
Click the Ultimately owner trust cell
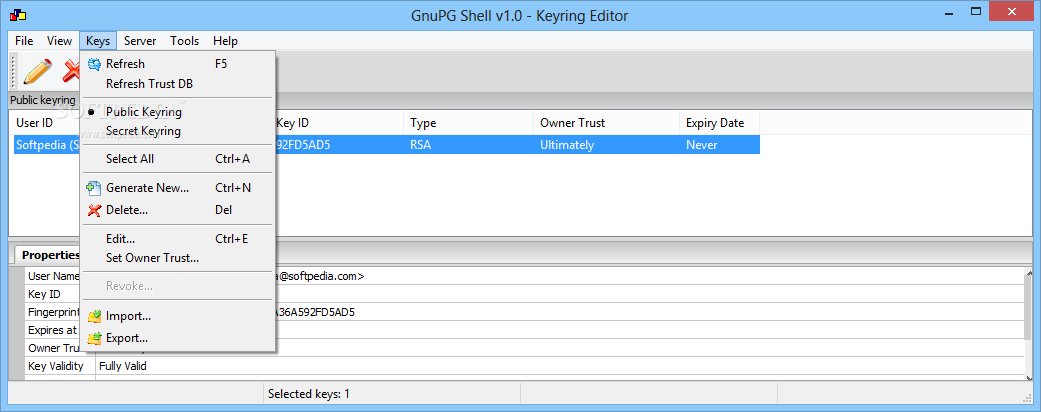(x=567, y=145)
